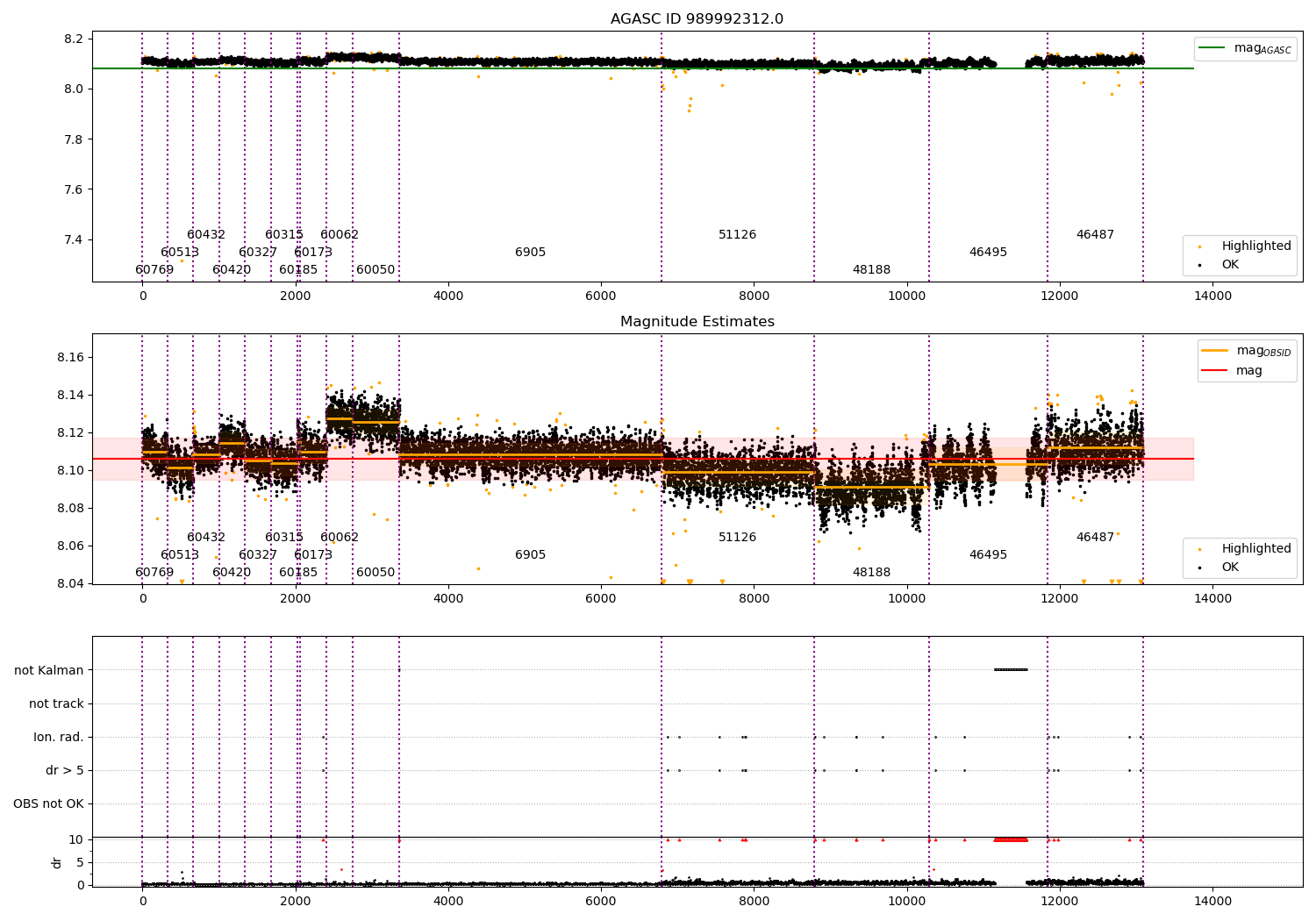Click the 7.6 y-axis tick label

(x=74, y=189)
